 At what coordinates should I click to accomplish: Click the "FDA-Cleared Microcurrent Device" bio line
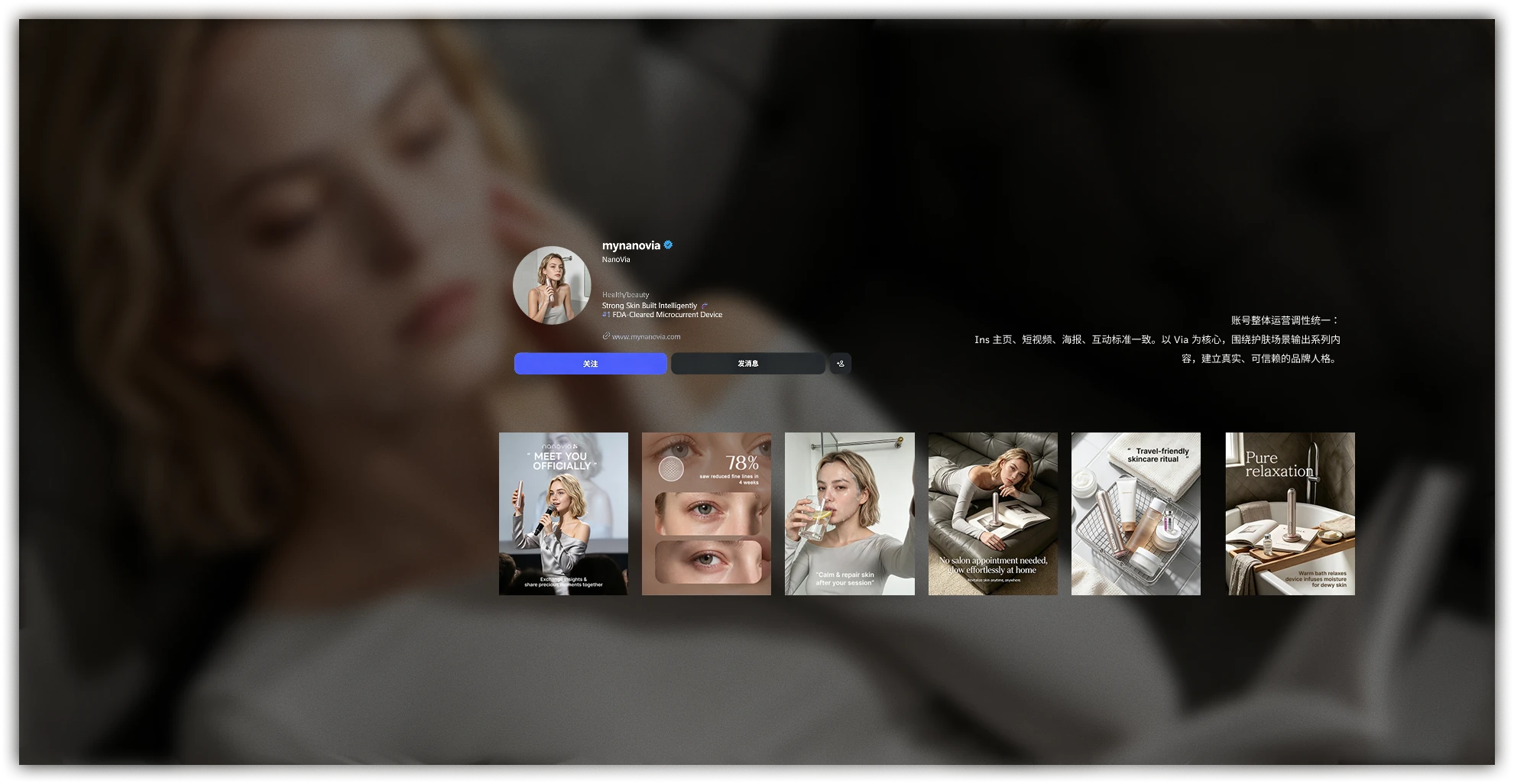coord(667,315)
